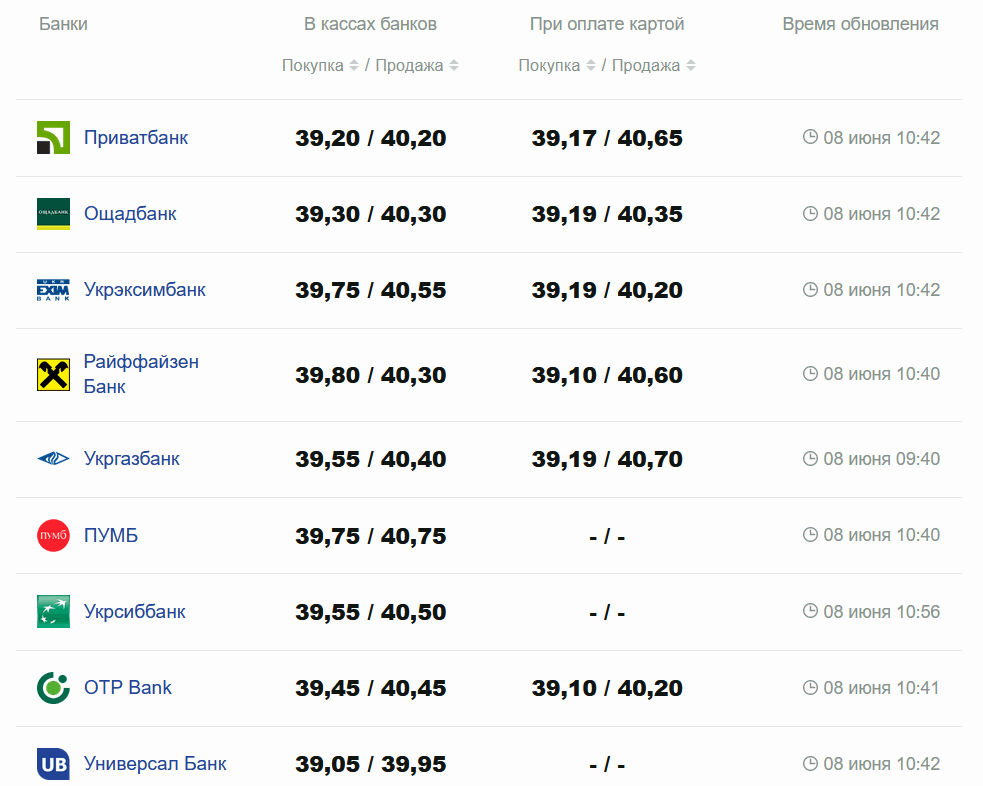Click the Райффайзен Банк yellow logo

(53, 375)
